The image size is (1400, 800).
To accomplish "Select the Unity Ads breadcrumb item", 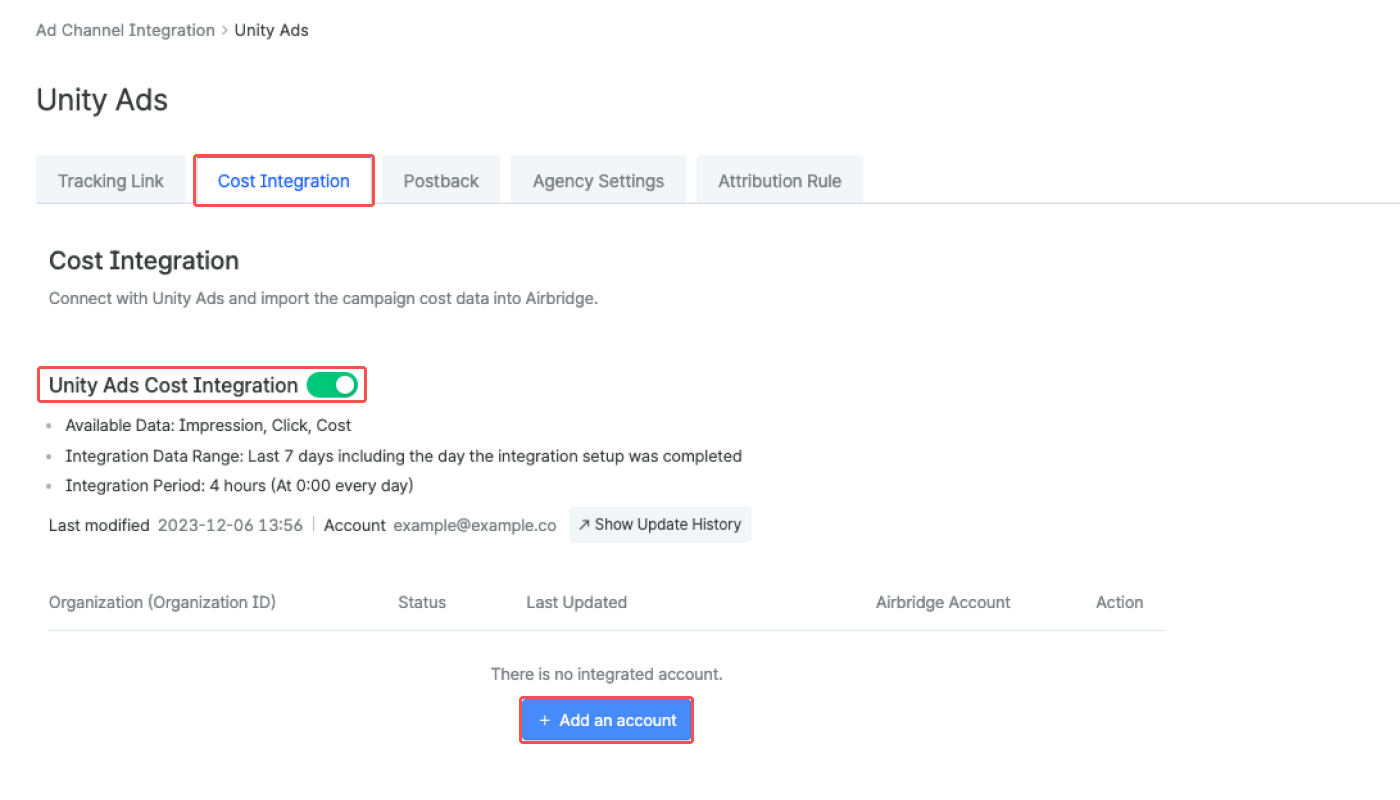I will pos(271,30).
